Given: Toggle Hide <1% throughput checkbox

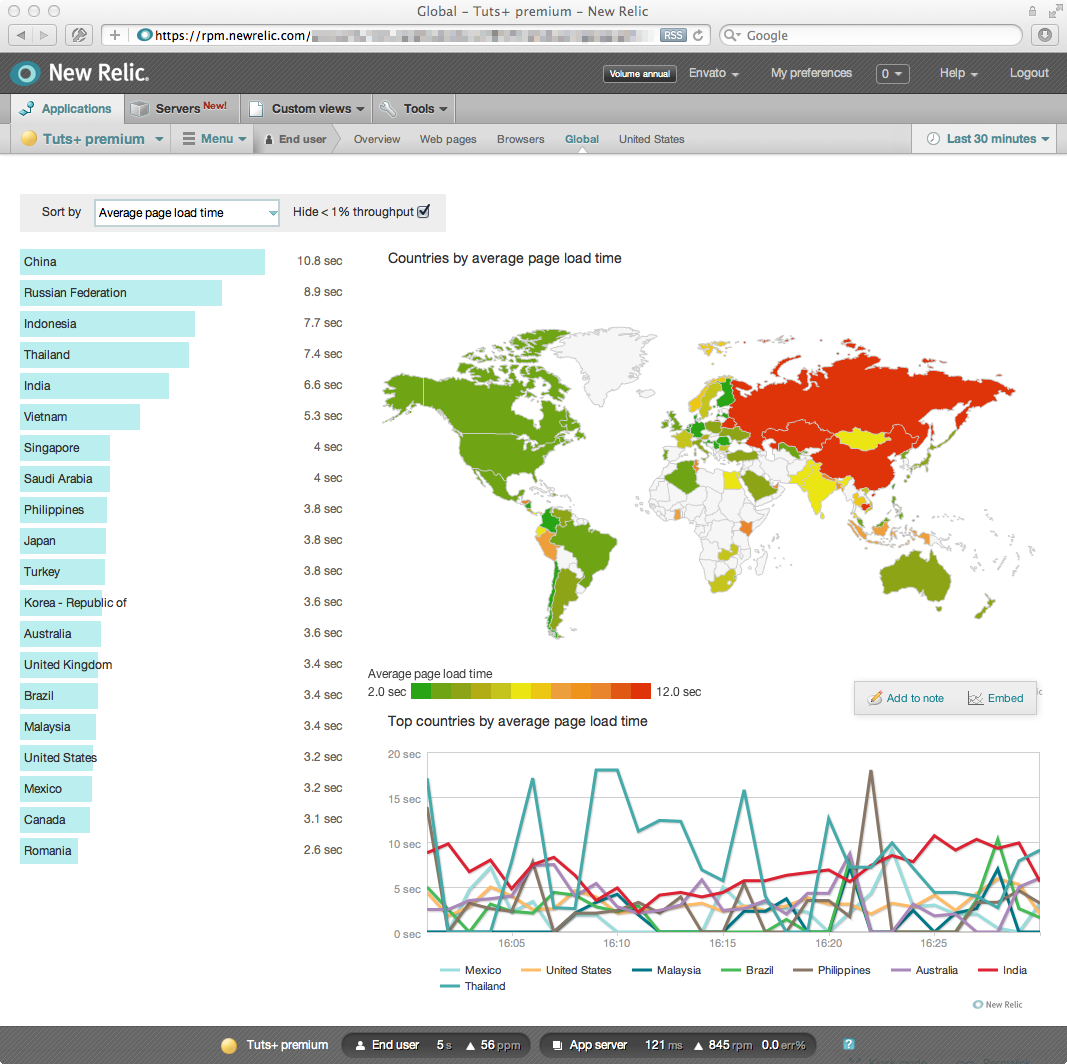Looking at the screenshot, I should pos(423,212).
